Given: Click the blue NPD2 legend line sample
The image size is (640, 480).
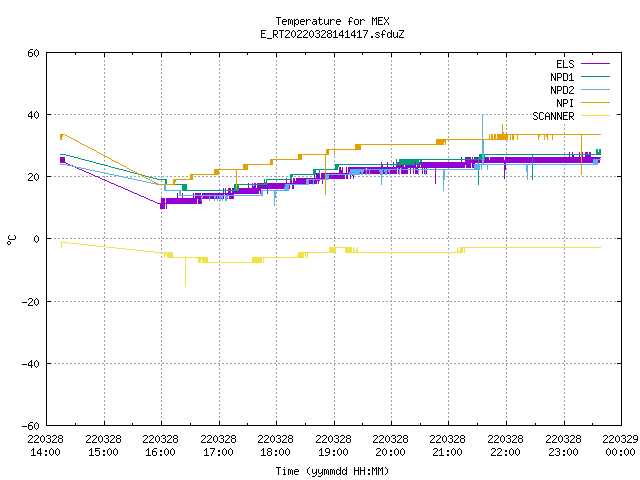Looking at the screenshot, I should [595, 90].
